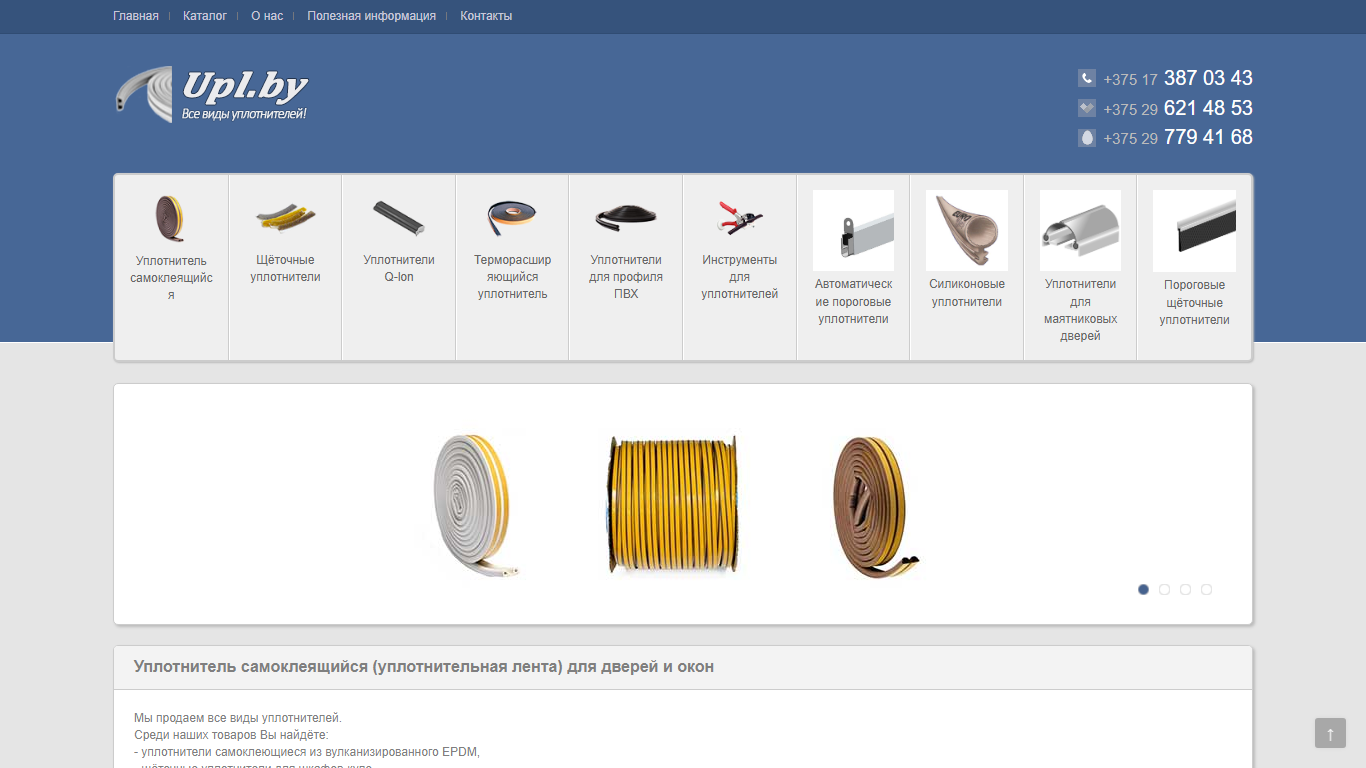The width and height of the screenshot is (1366, 768).
Task: Click the scroll-to-top arrow button
Action: (x=1330, y=733)
